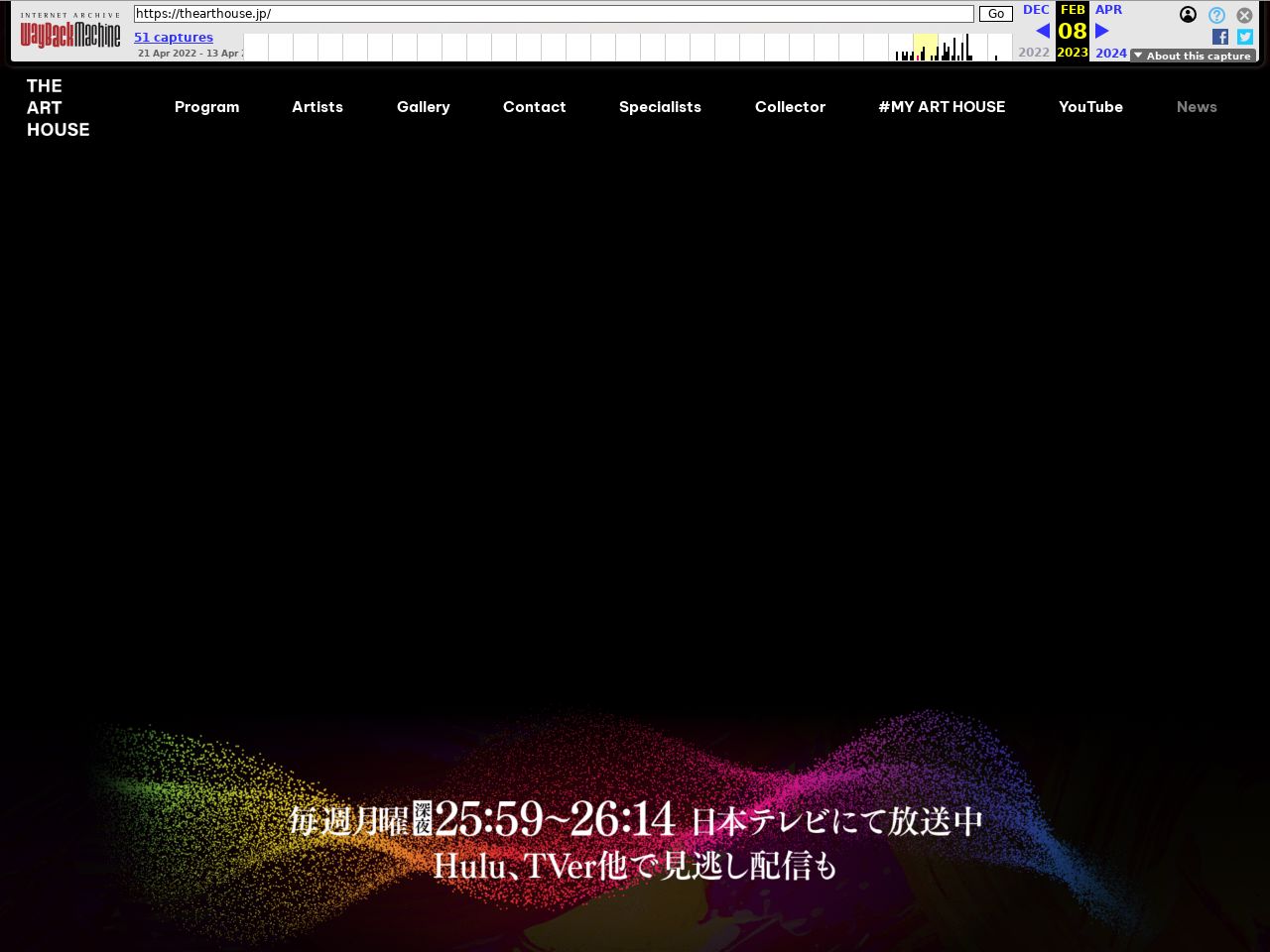The image size is (1270, 952).
Task: Jump to APR capture month
Action: pyautogui.click(x=1108, y=10)
